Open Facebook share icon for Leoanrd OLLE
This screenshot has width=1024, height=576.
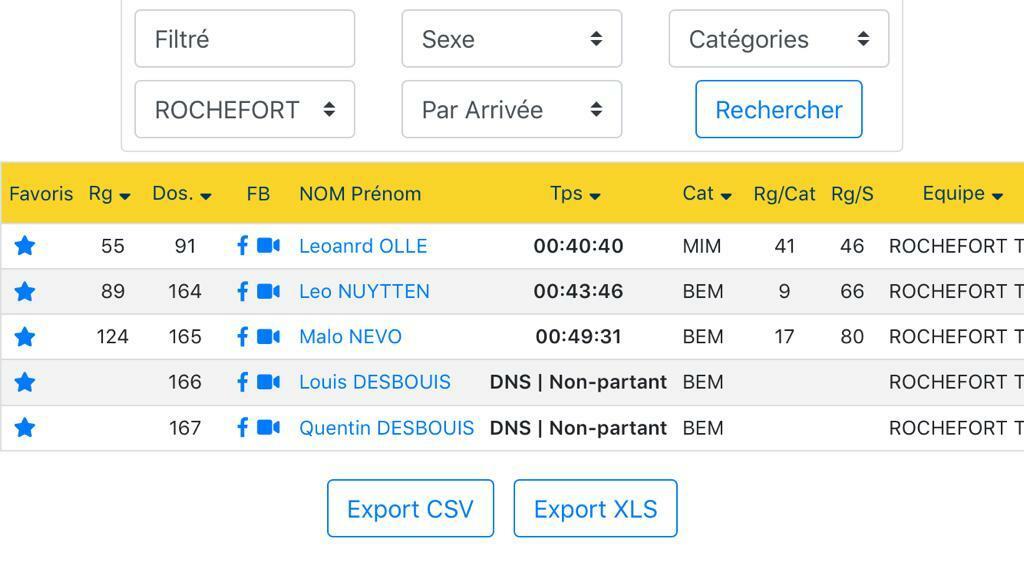coord(242,246)
